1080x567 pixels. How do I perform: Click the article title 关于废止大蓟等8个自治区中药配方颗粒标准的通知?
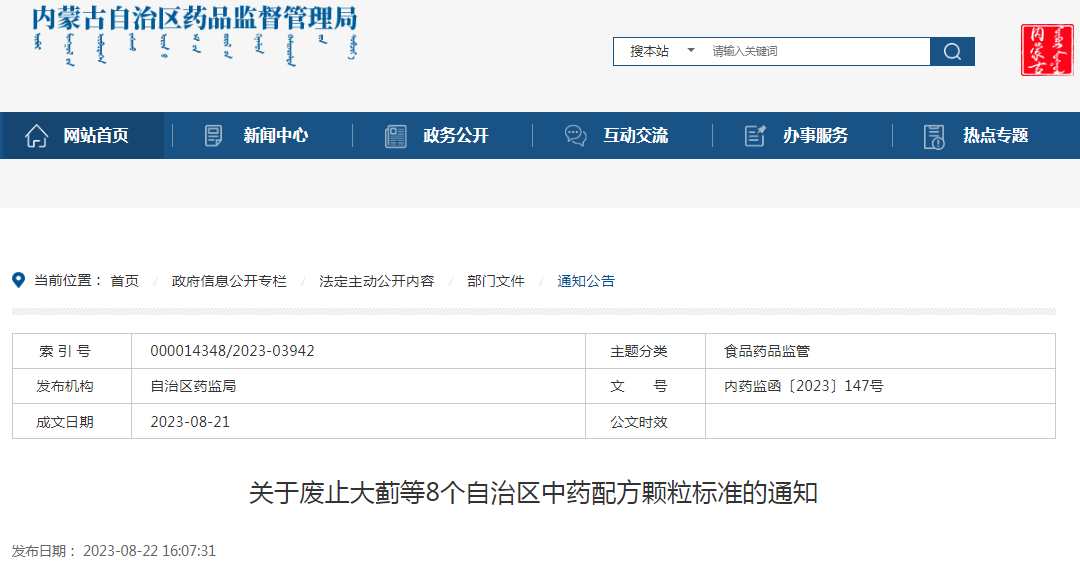tap(533, 493)
